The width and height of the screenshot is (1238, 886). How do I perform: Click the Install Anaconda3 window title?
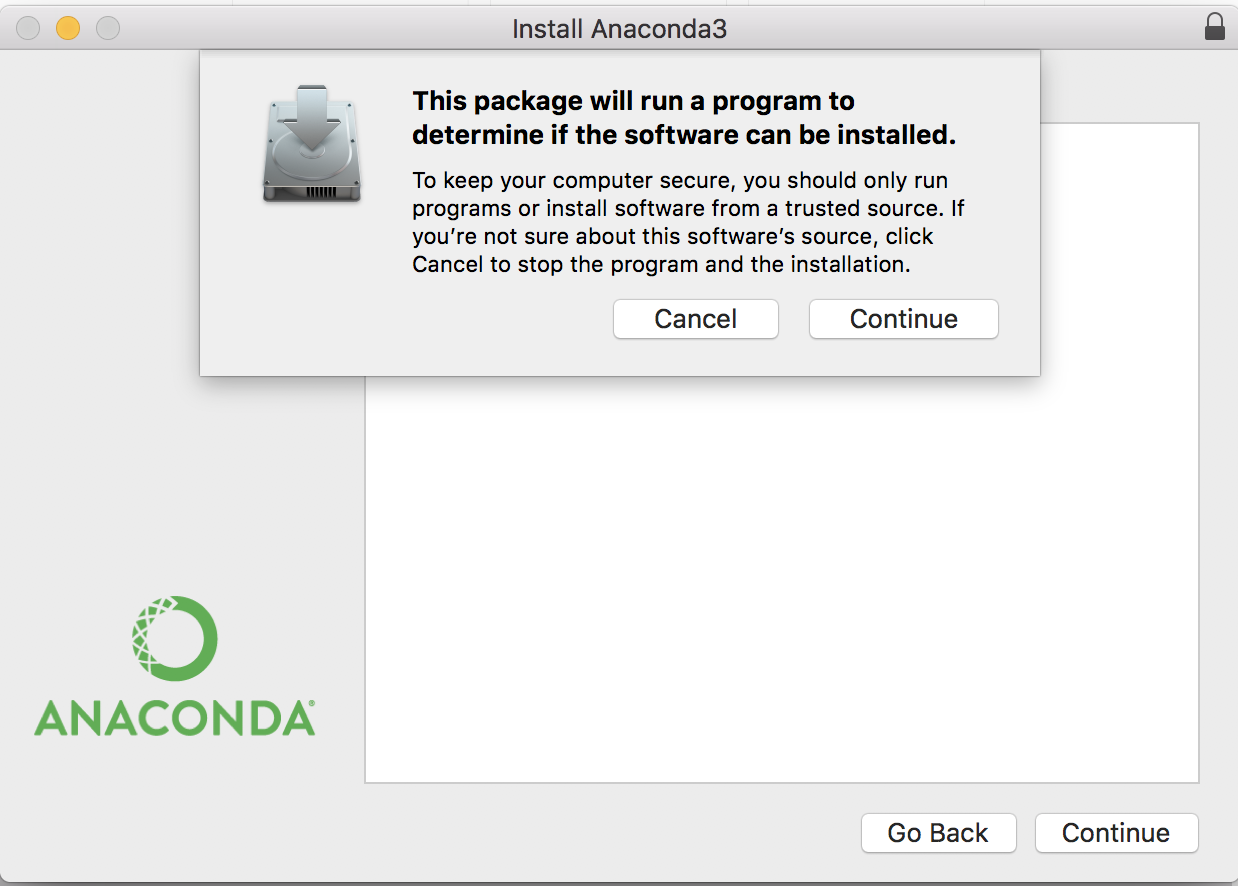pyautogui.click(x=619, y=29)
